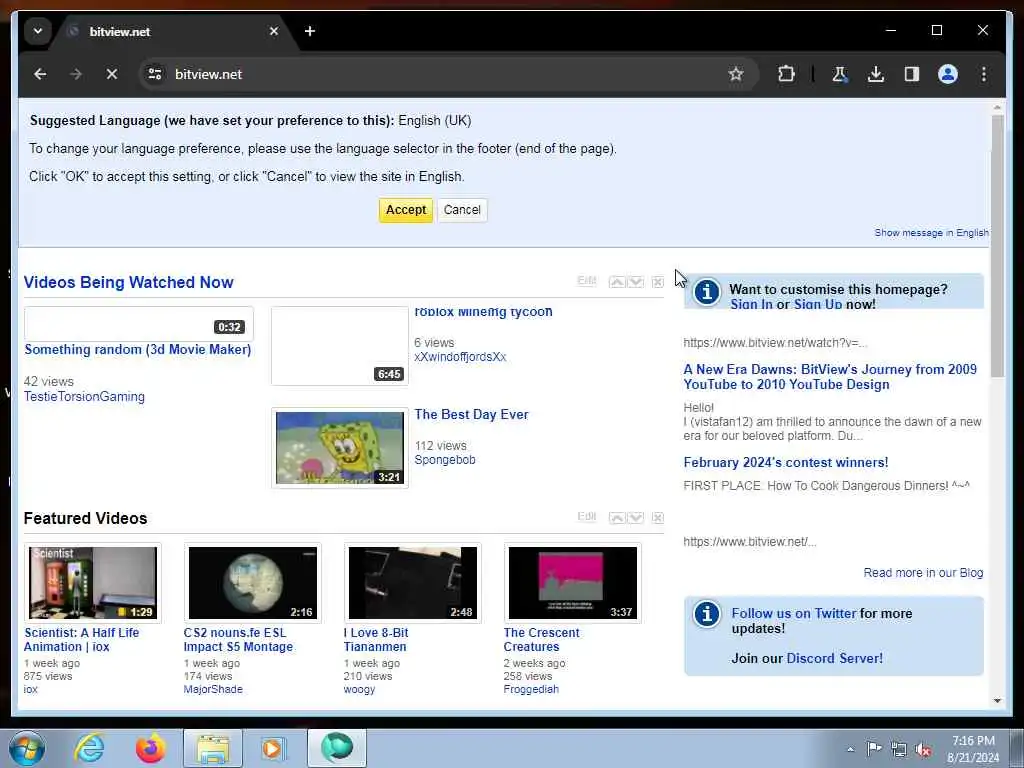
Task: Open CS2 nouns.fe ESL Impact S5 Montage thumbnail
Action: coord(253,583)
